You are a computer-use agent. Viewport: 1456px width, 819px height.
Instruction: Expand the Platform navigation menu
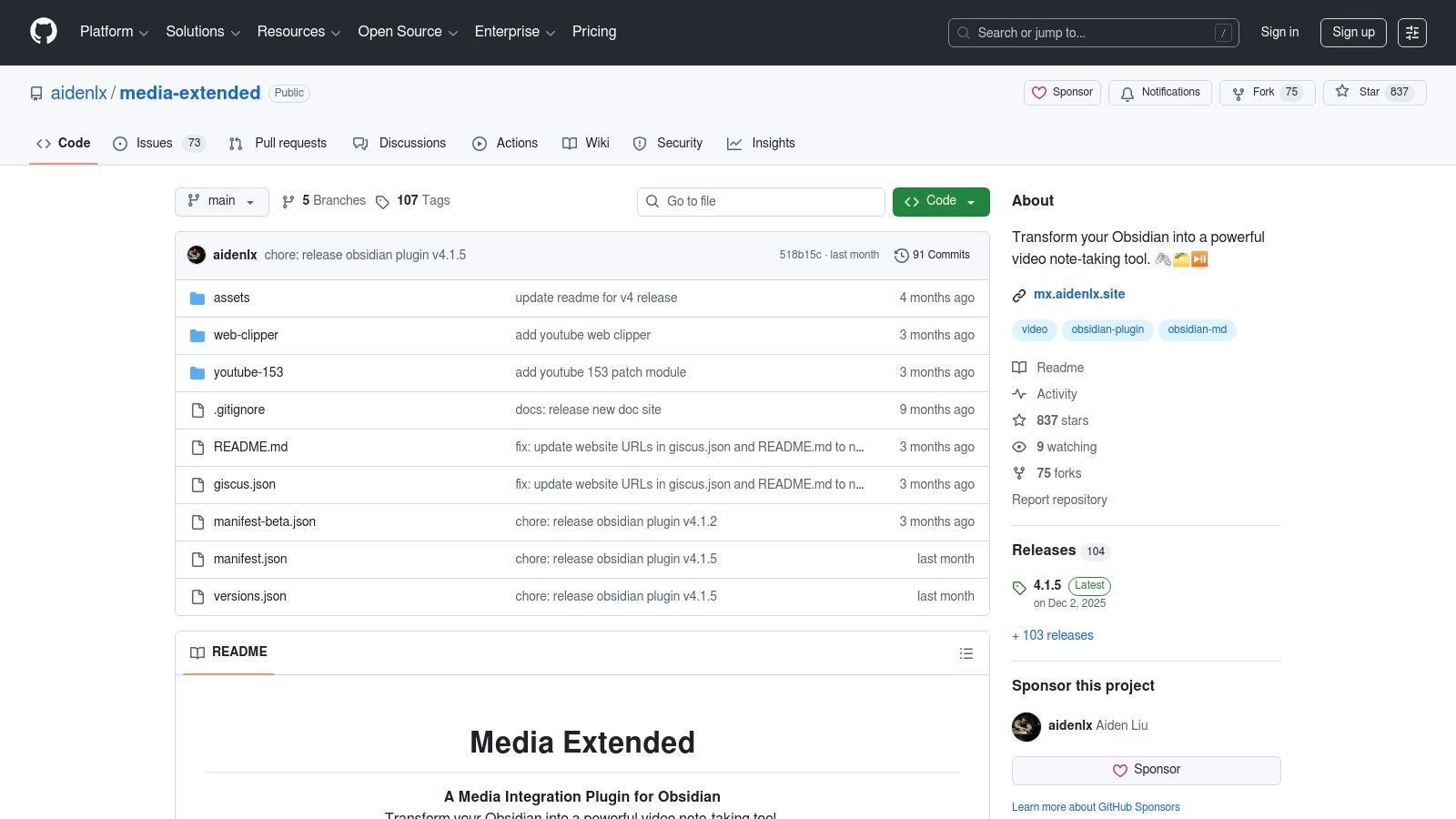click(x=114, y=32)
